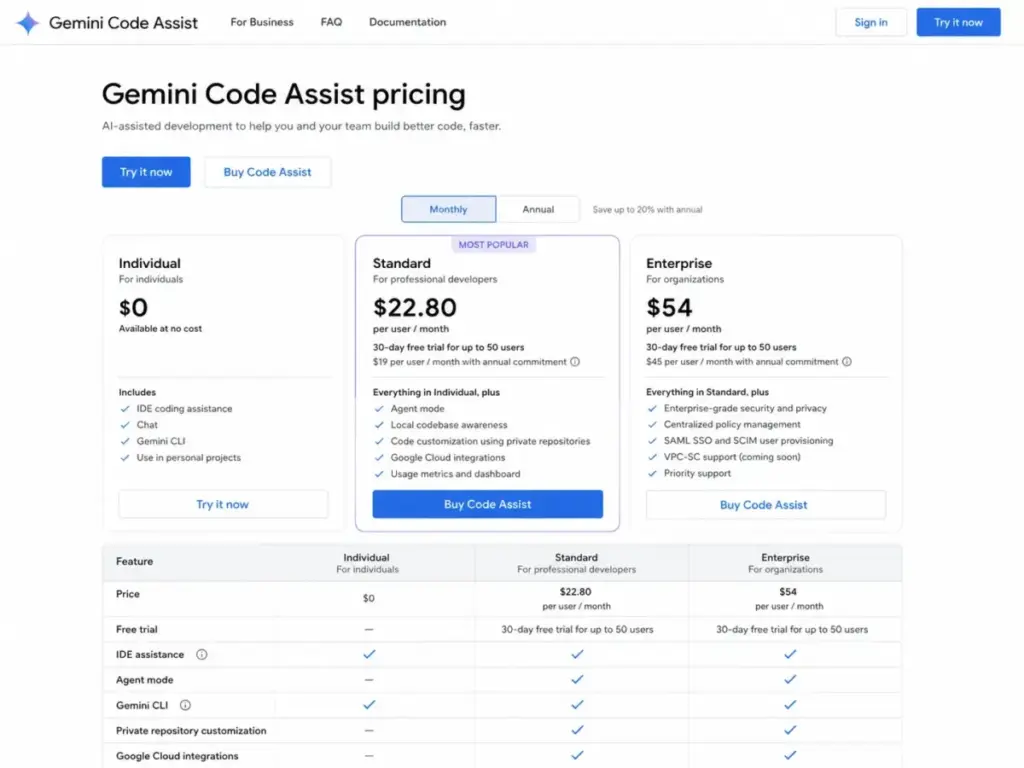Open info icon beside $45 annual commitment
Image resolution: width=1024 pixels, height=768 pixels.
[x=846, y=362]
